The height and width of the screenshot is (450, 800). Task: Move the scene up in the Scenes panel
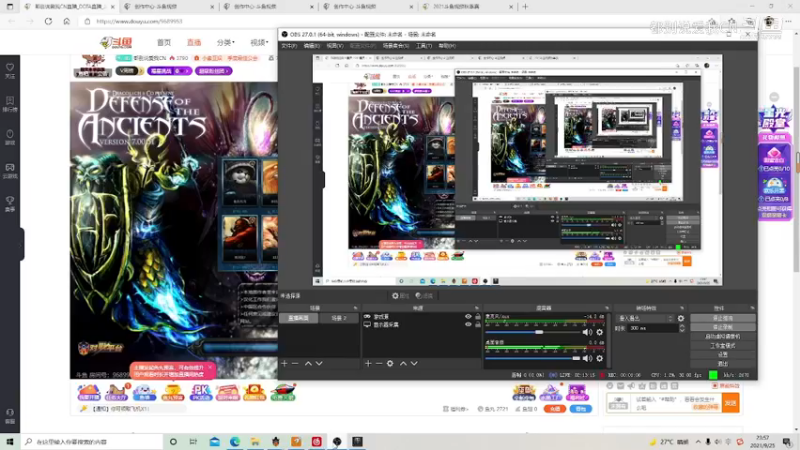click(308, 363)
